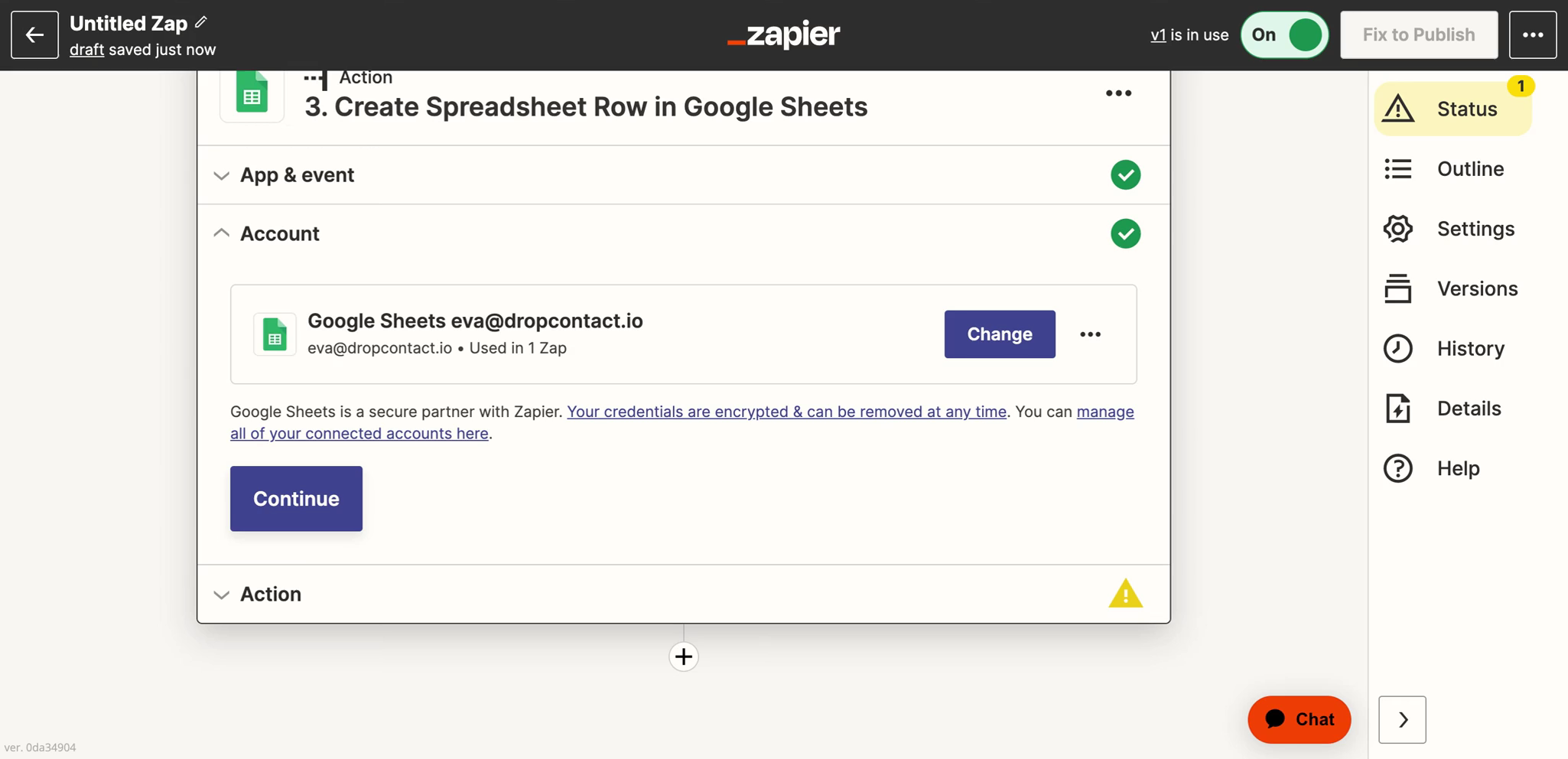Open the Versions panel
The height and width of the screenshot is (759, 1568).
click(1451, 288)
